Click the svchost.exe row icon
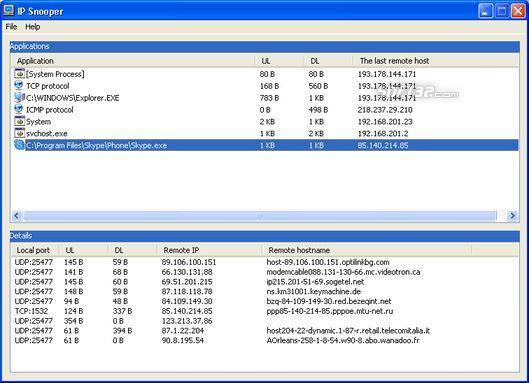Image resolution: width=529 pixels, height=383 pixels. pos(20,133)
